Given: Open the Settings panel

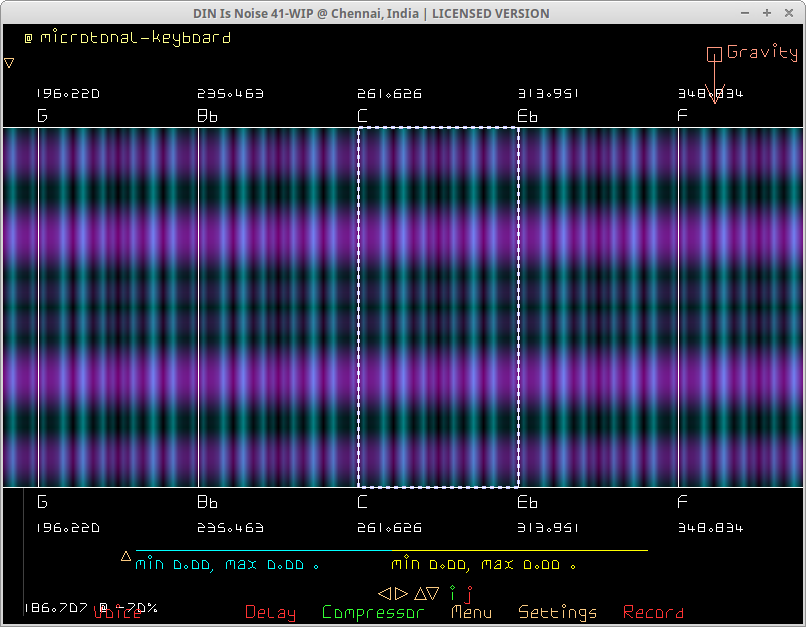Looking at the screenshot, I should pyautogui.click(x=557, y=613).
